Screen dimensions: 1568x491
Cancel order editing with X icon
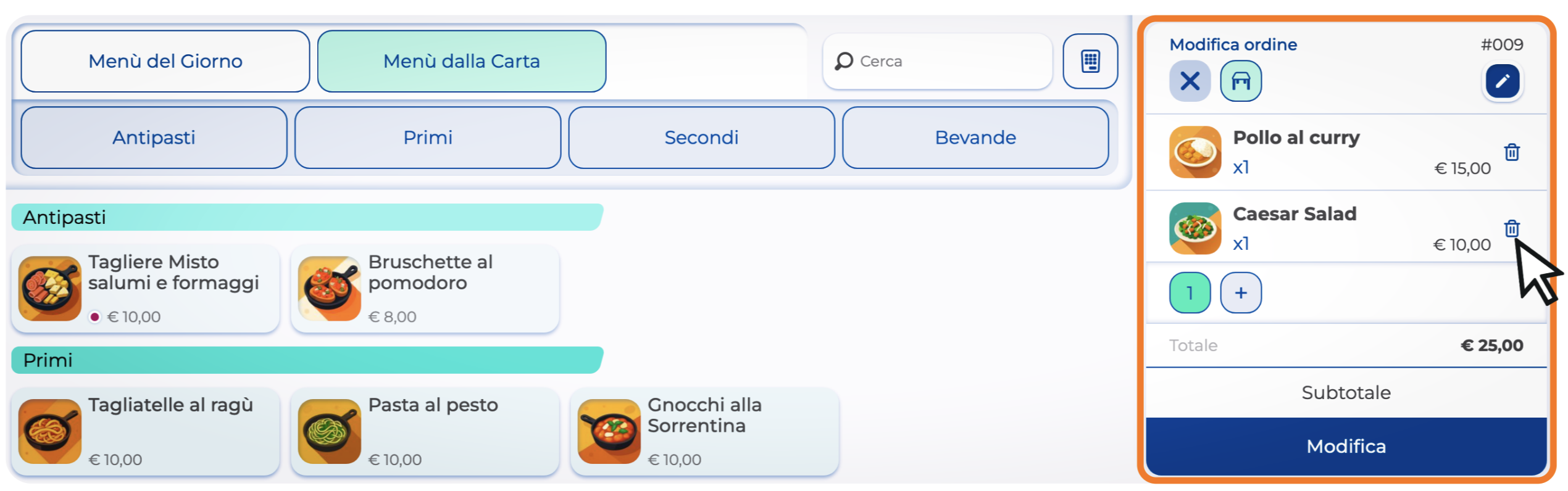(1190, 81)
